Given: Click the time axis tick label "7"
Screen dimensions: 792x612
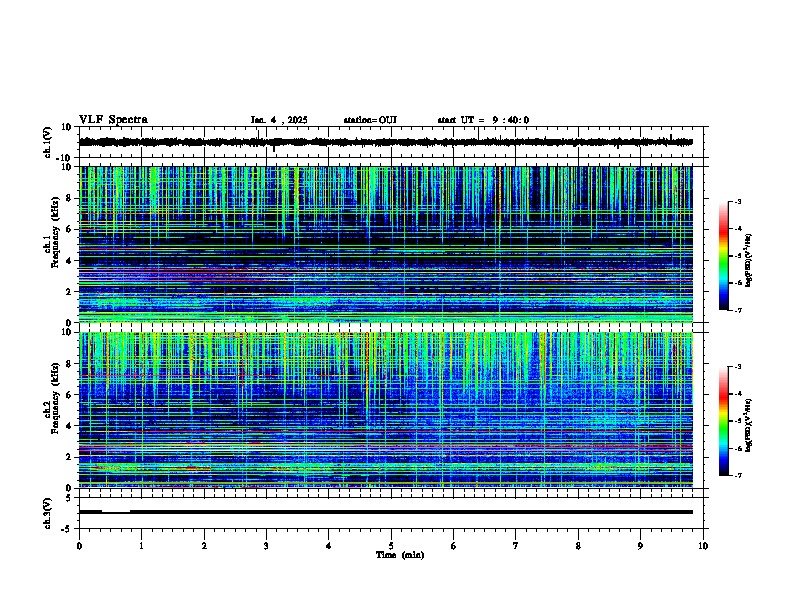Looking at the screenshot, I should tap(516, 546).
